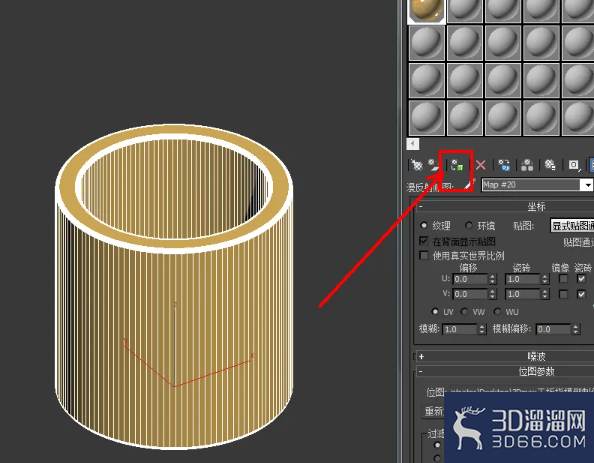Select first gray sample slot in second row
Screen dimensions: 594x463
tap(427, 43)
